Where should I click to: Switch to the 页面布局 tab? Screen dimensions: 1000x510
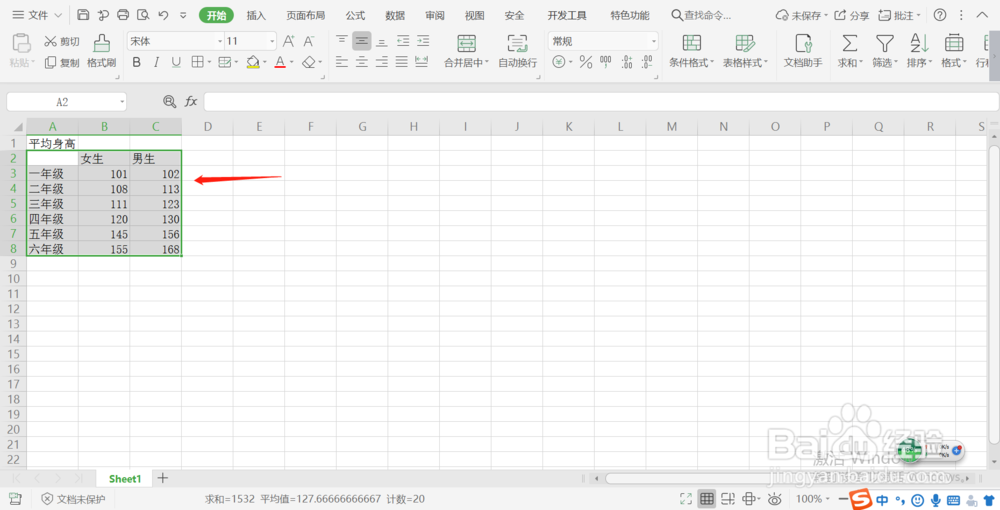[305, 15]
